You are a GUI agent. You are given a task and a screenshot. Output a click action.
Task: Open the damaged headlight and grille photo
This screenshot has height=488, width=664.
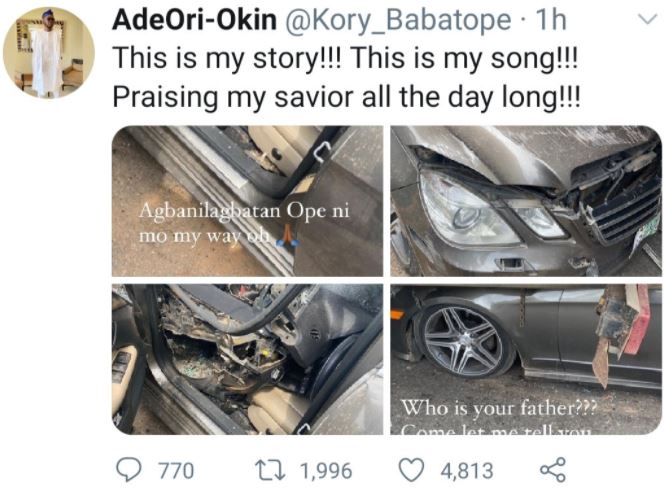pos(525,200)
